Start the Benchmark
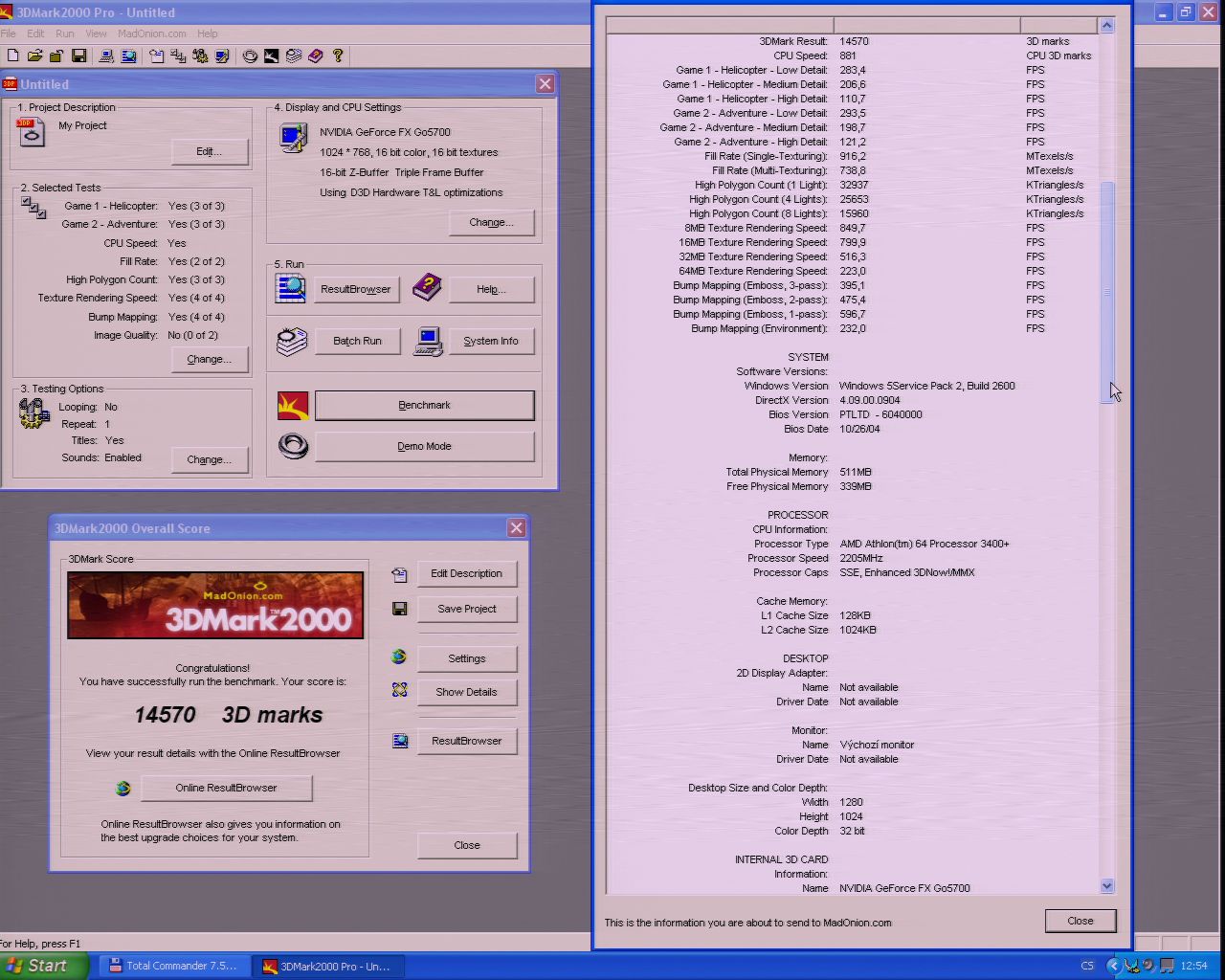Screen dimensions: 1225x980 [x=424, y=406]
